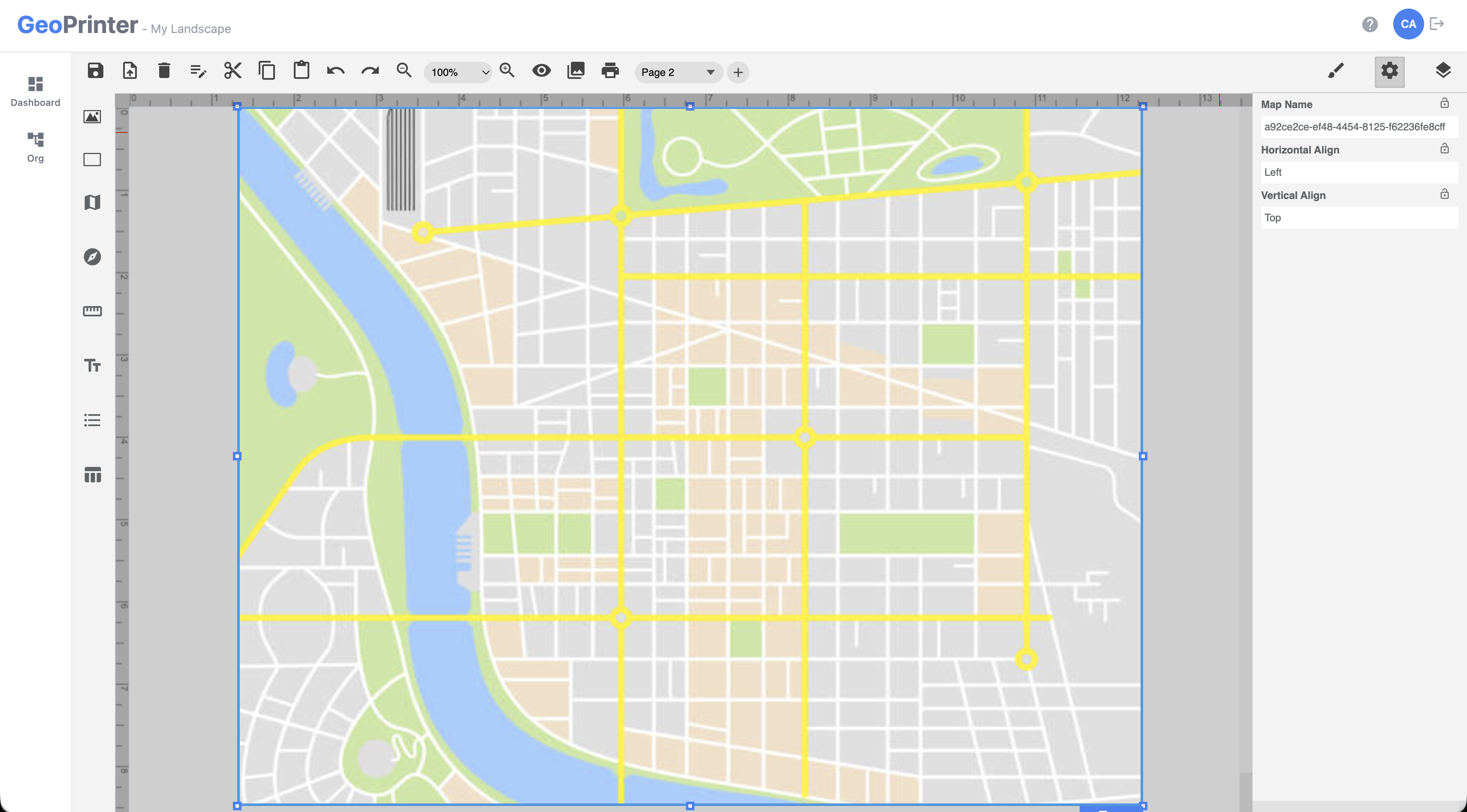Image resolution: width=1467 pixels, height=812 pixels.
Task: Redo the last action
Action: click(x=370, y=71)
